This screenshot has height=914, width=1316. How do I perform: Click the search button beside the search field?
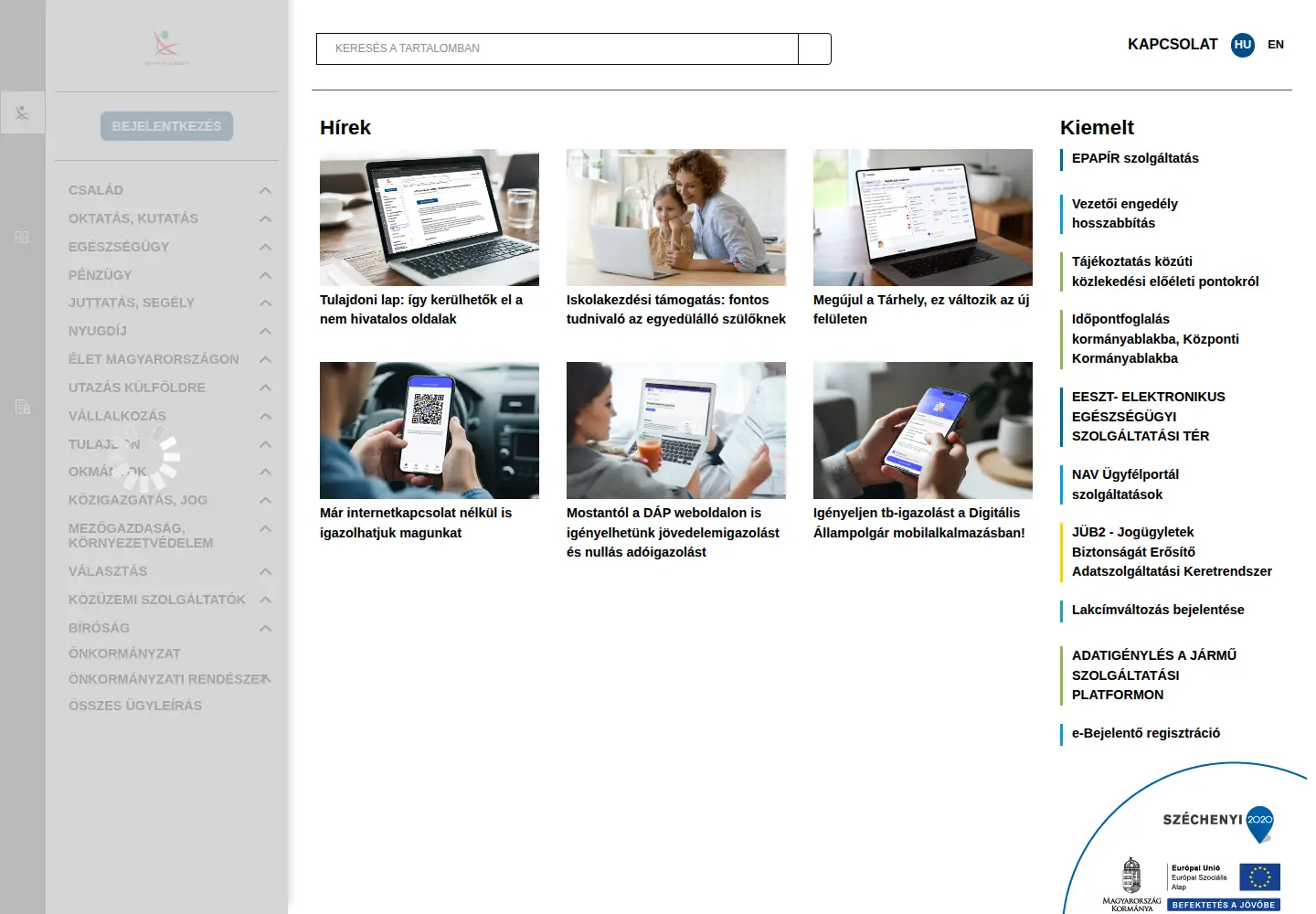pyautogui.click(x=814, y=48)
